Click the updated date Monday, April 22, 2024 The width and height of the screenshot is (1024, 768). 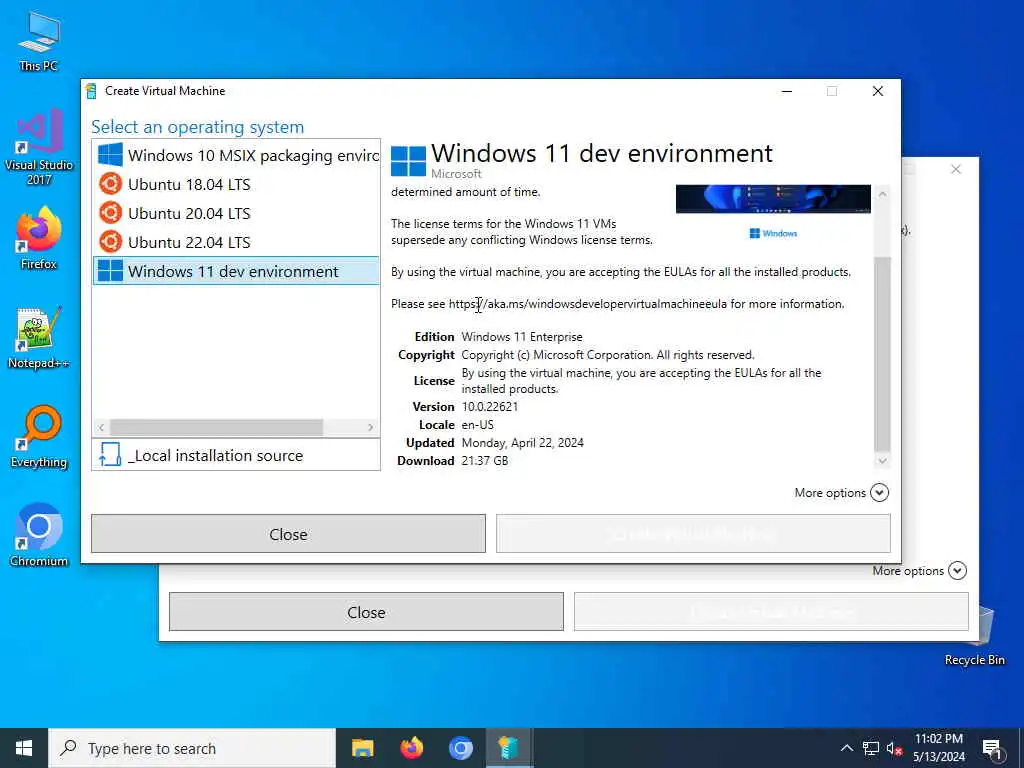522,443
